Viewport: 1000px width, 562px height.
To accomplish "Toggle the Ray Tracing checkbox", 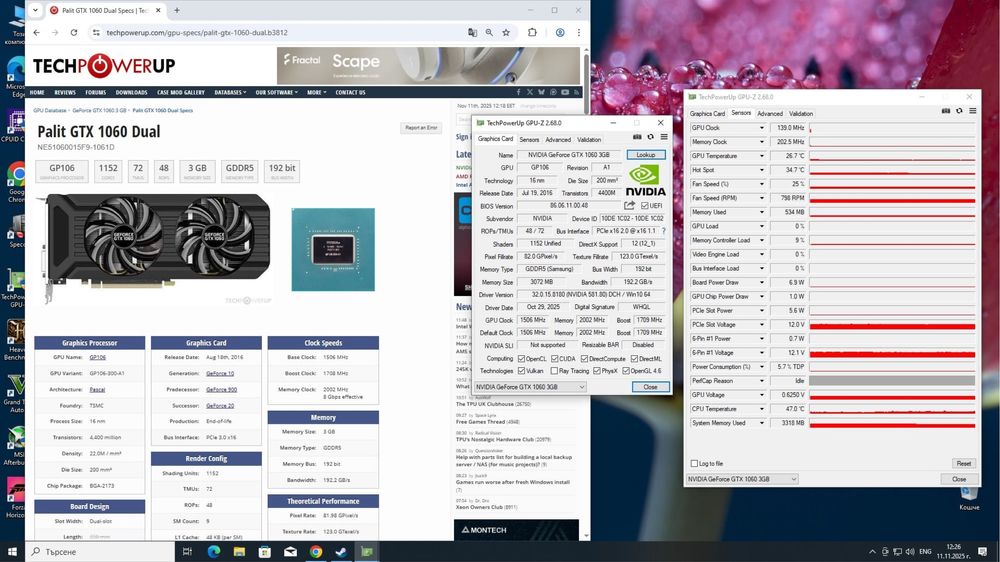I will click(x=554, y=371).
